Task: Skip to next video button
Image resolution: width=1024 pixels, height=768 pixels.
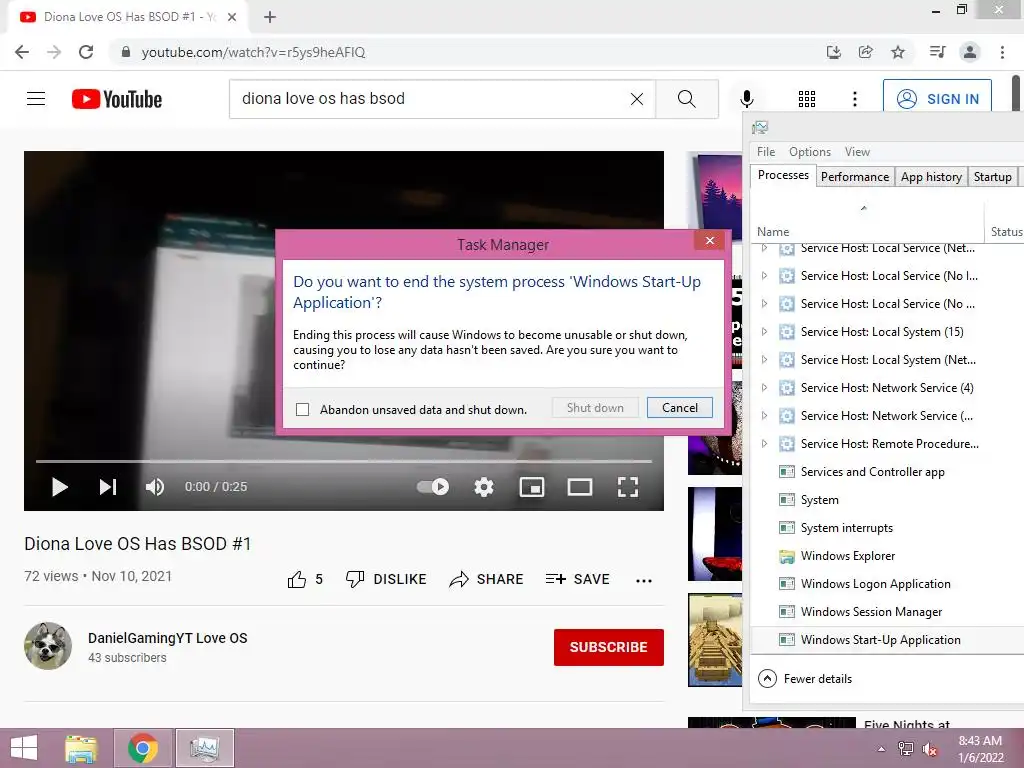Action: [x=108, y=487]
